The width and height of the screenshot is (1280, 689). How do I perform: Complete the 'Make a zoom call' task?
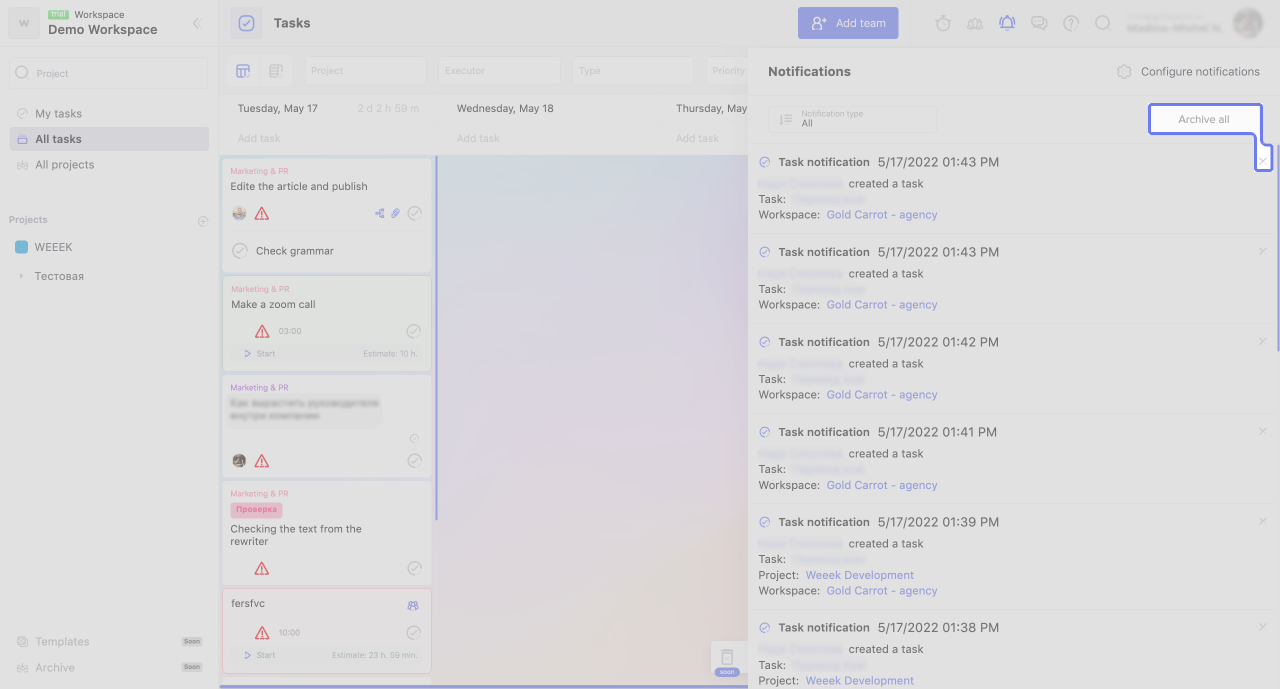(414, 331)
